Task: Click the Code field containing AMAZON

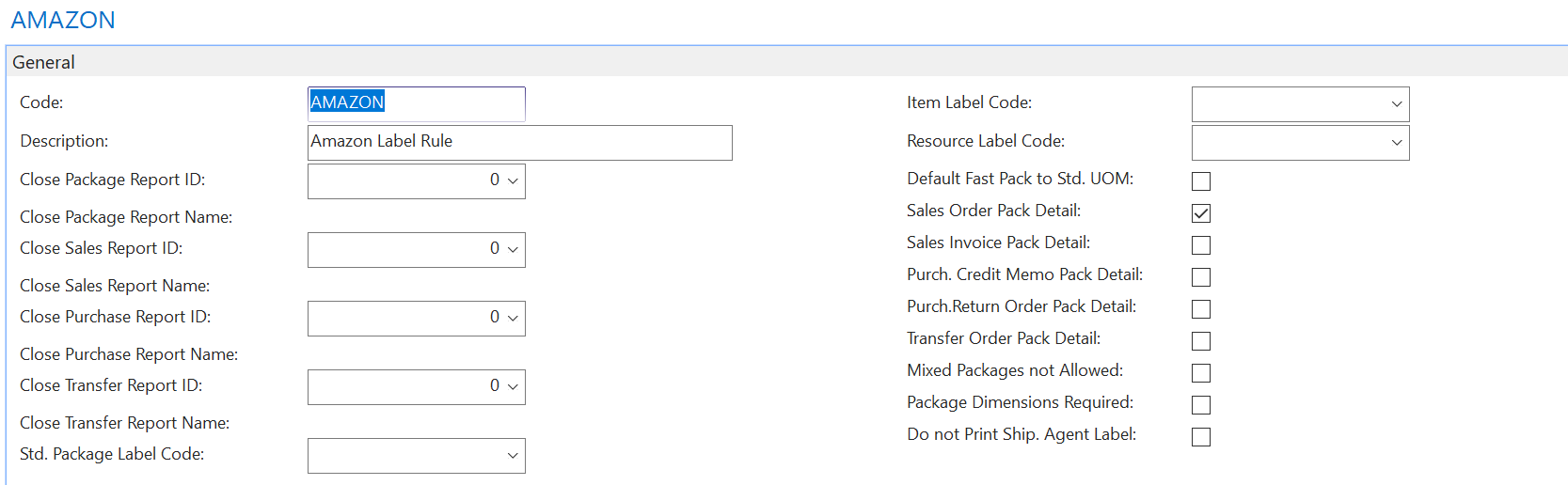Action: point(416,103)
